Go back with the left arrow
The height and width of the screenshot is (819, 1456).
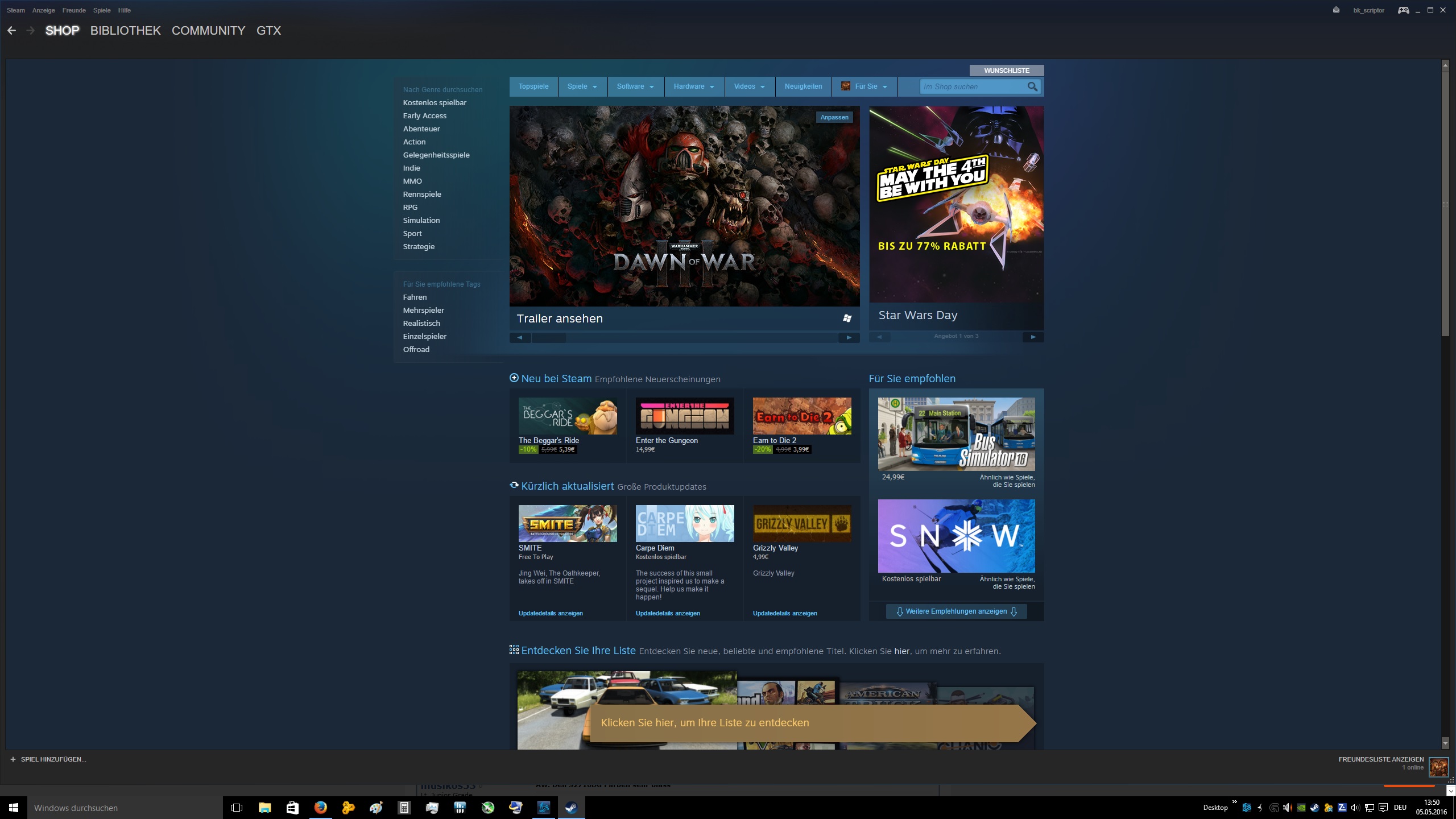[11, 31]
